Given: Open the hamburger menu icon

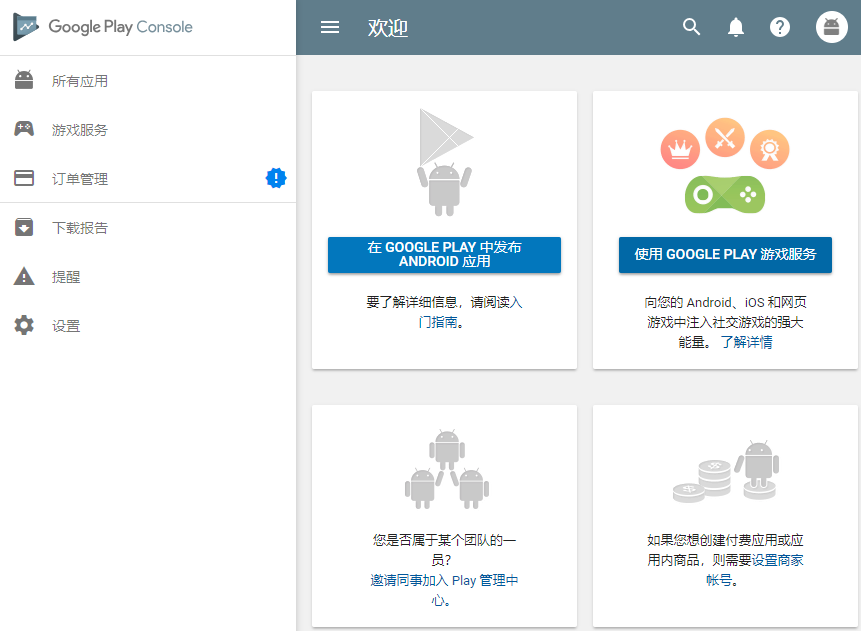Looking at the screenshot, I should [329, 27].
